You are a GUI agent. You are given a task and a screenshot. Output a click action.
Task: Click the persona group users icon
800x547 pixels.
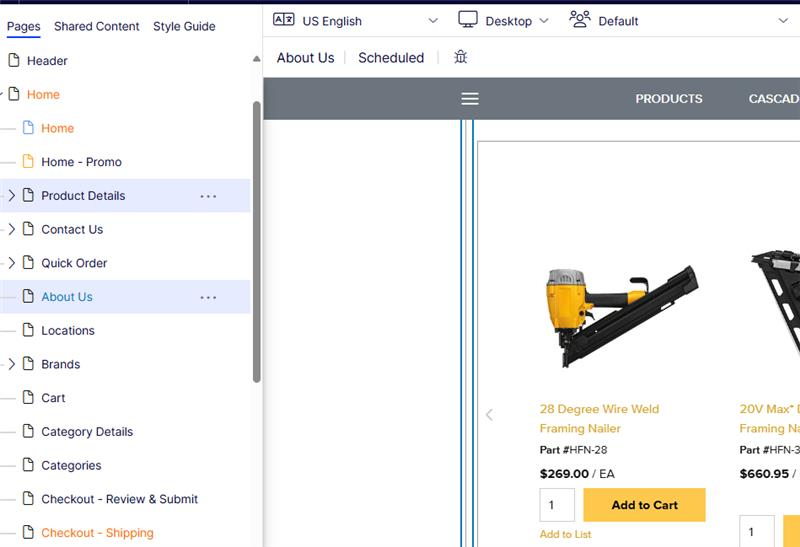[x=580, y=20]
